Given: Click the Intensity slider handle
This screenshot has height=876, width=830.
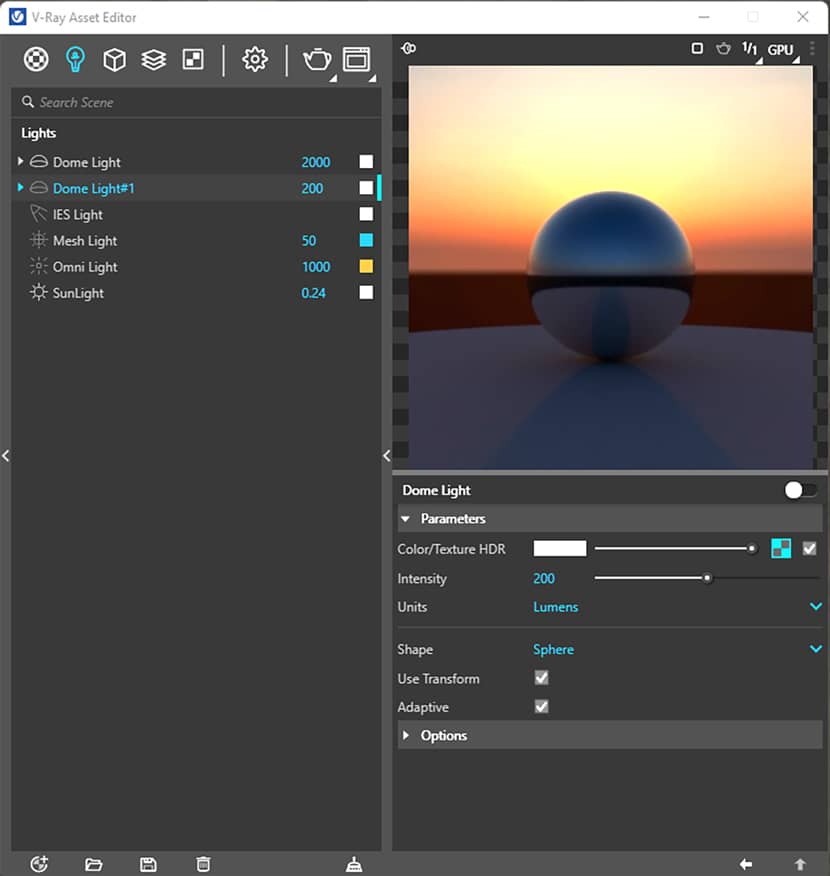Looking at the screenshot, I should click(x=707, y=578).
